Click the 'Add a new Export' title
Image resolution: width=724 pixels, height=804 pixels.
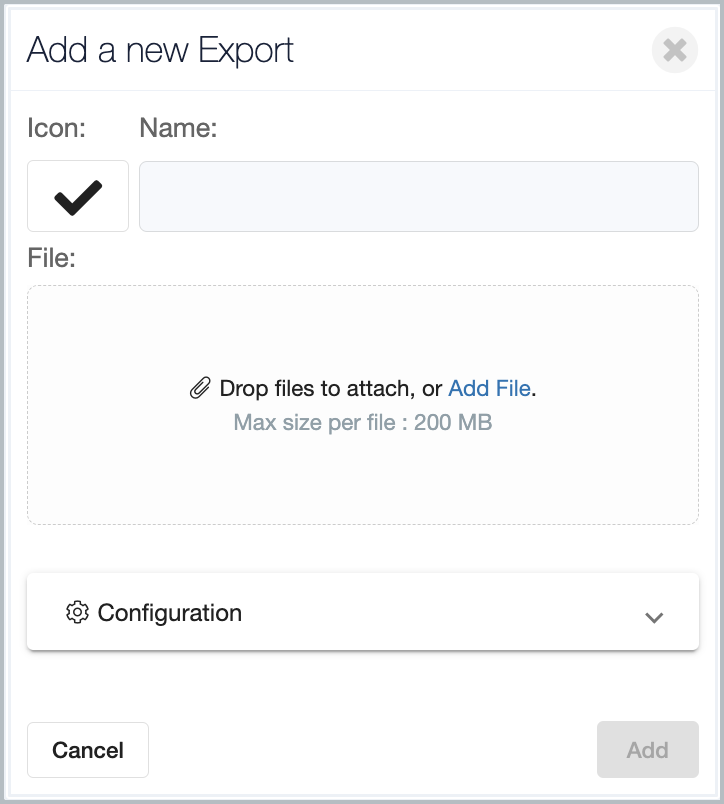click(160, 50)
